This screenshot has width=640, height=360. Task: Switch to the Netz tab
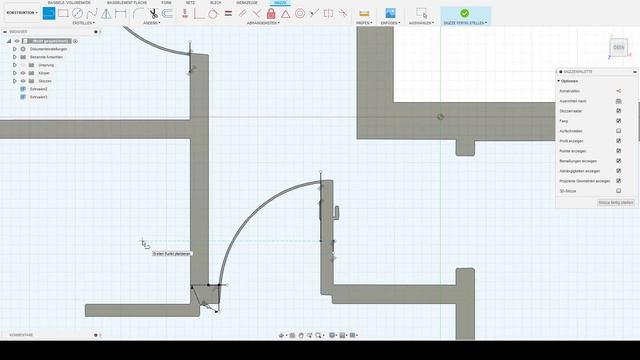click(x=190, y=2)
